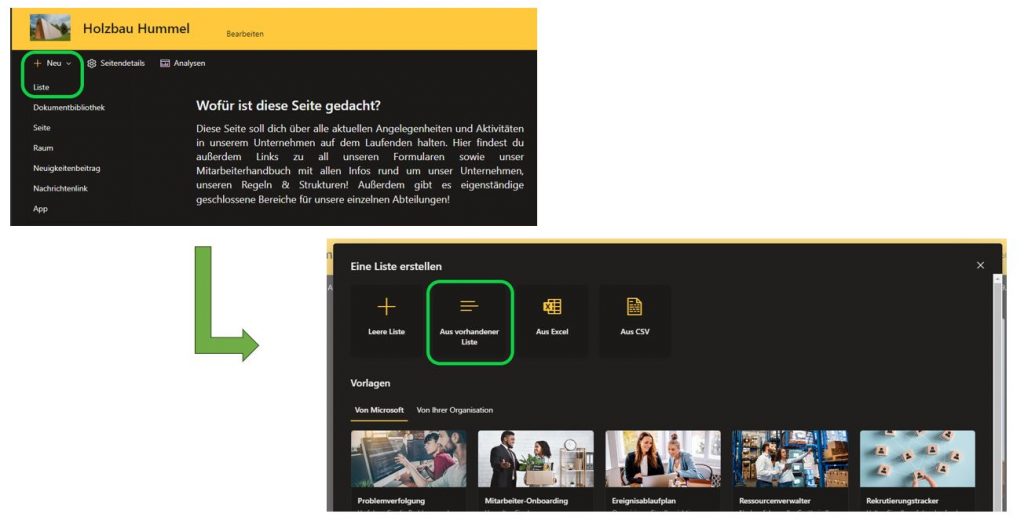1024x521 pixels.
Task: Choose Liste from the Neu menu
Action: pyautogui.click(x=41, y=87)
